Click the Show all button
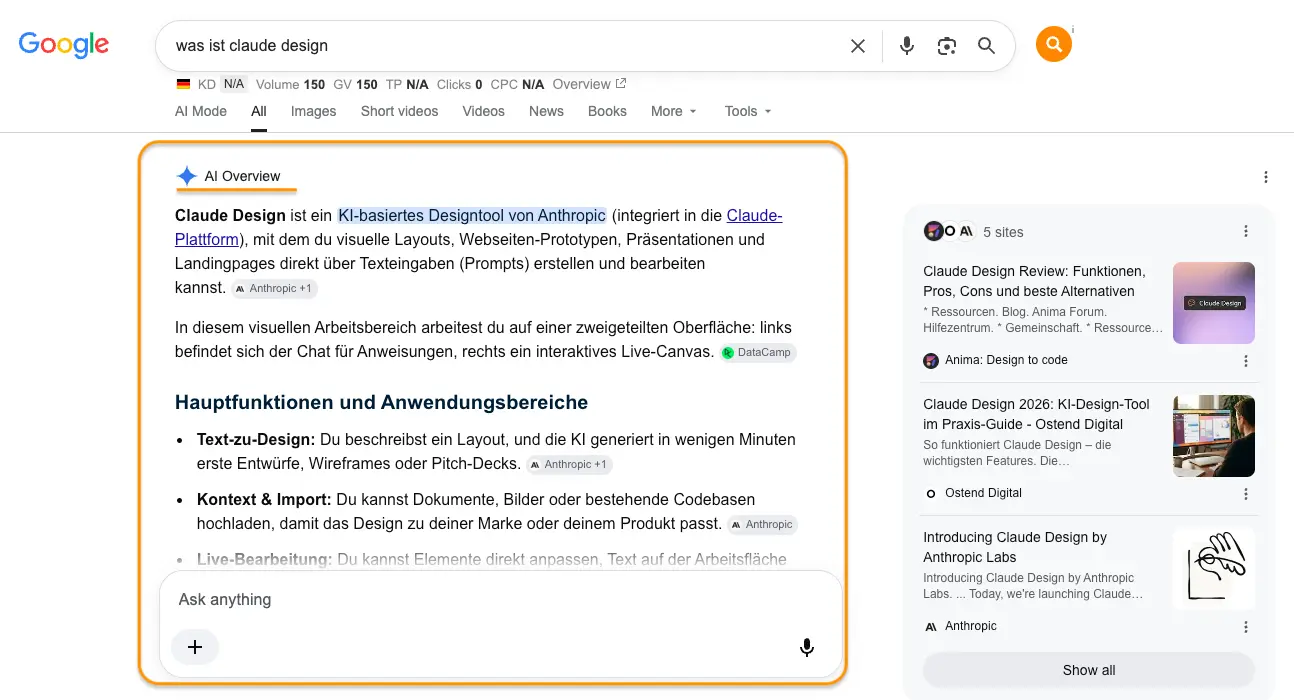 click(x=1088, y=670)
